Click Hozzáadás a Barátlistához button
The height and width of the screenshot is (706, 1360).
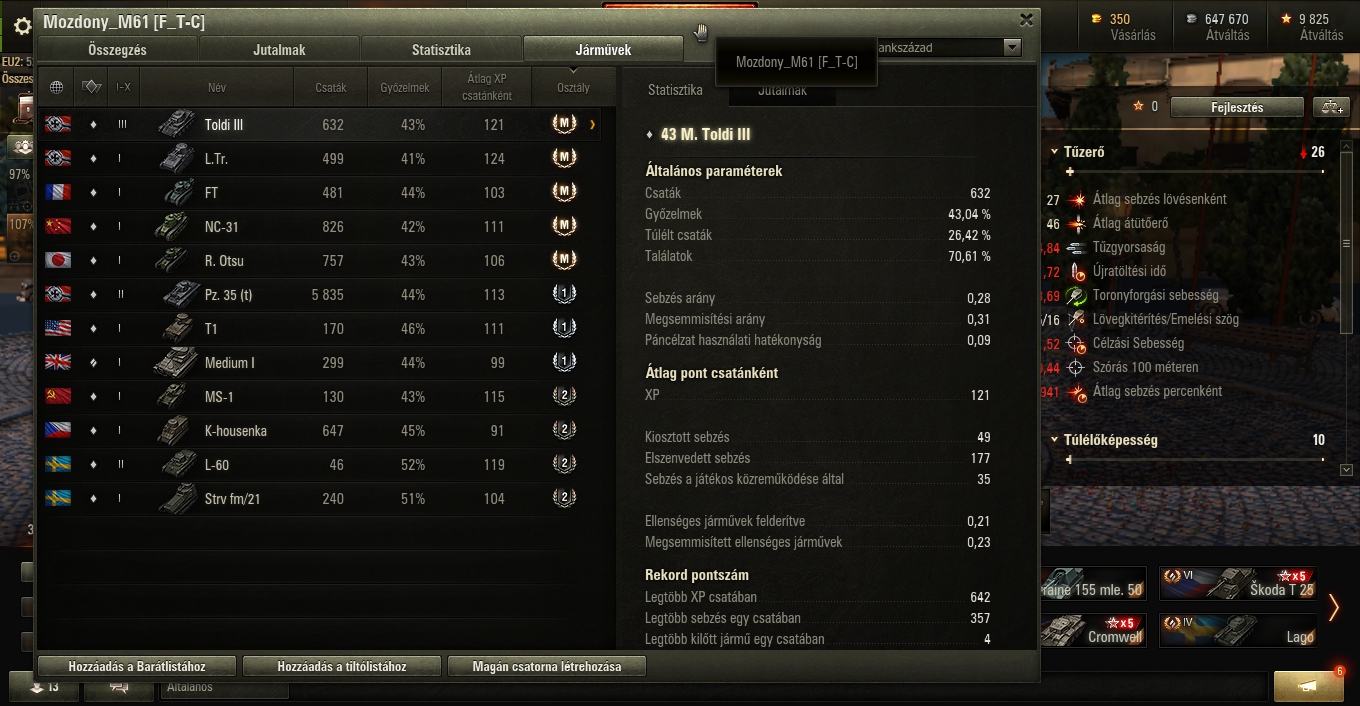click(137, 666)
